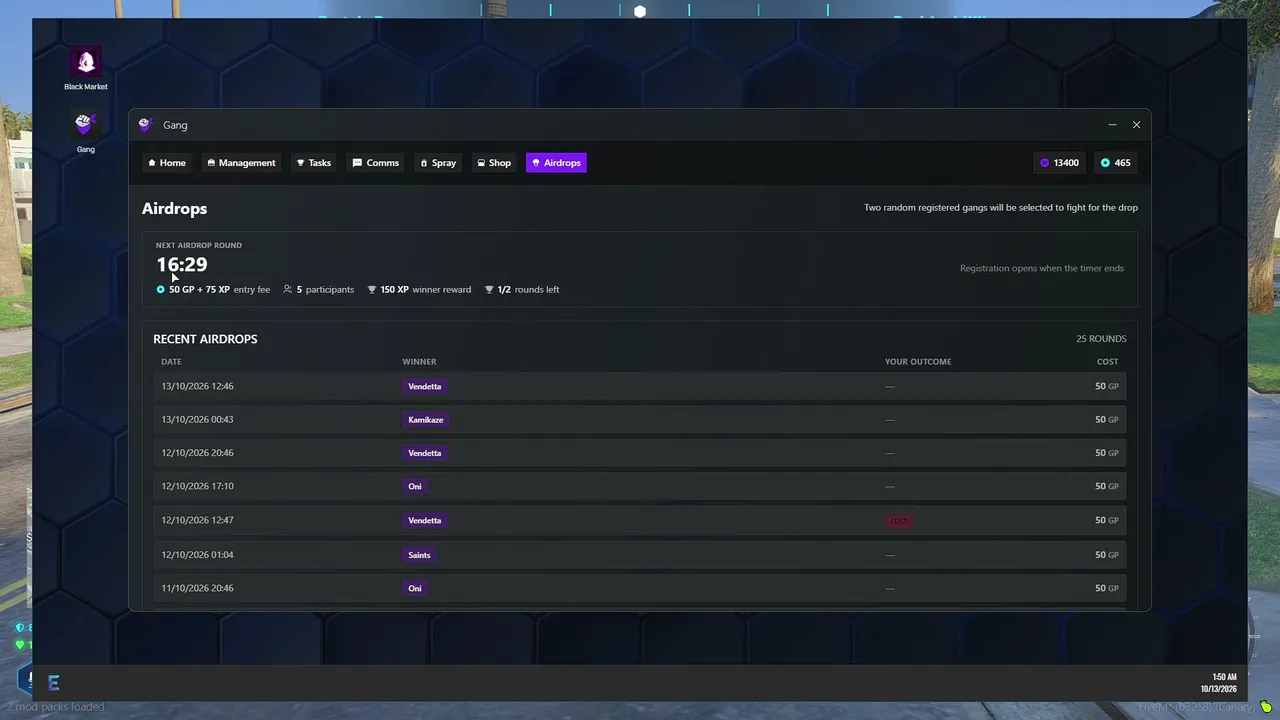The height and width of the screenshot is (720, 1280).
Task: Select the Airdrops tab
Action: pyautogui.click(x=556, y=163)
